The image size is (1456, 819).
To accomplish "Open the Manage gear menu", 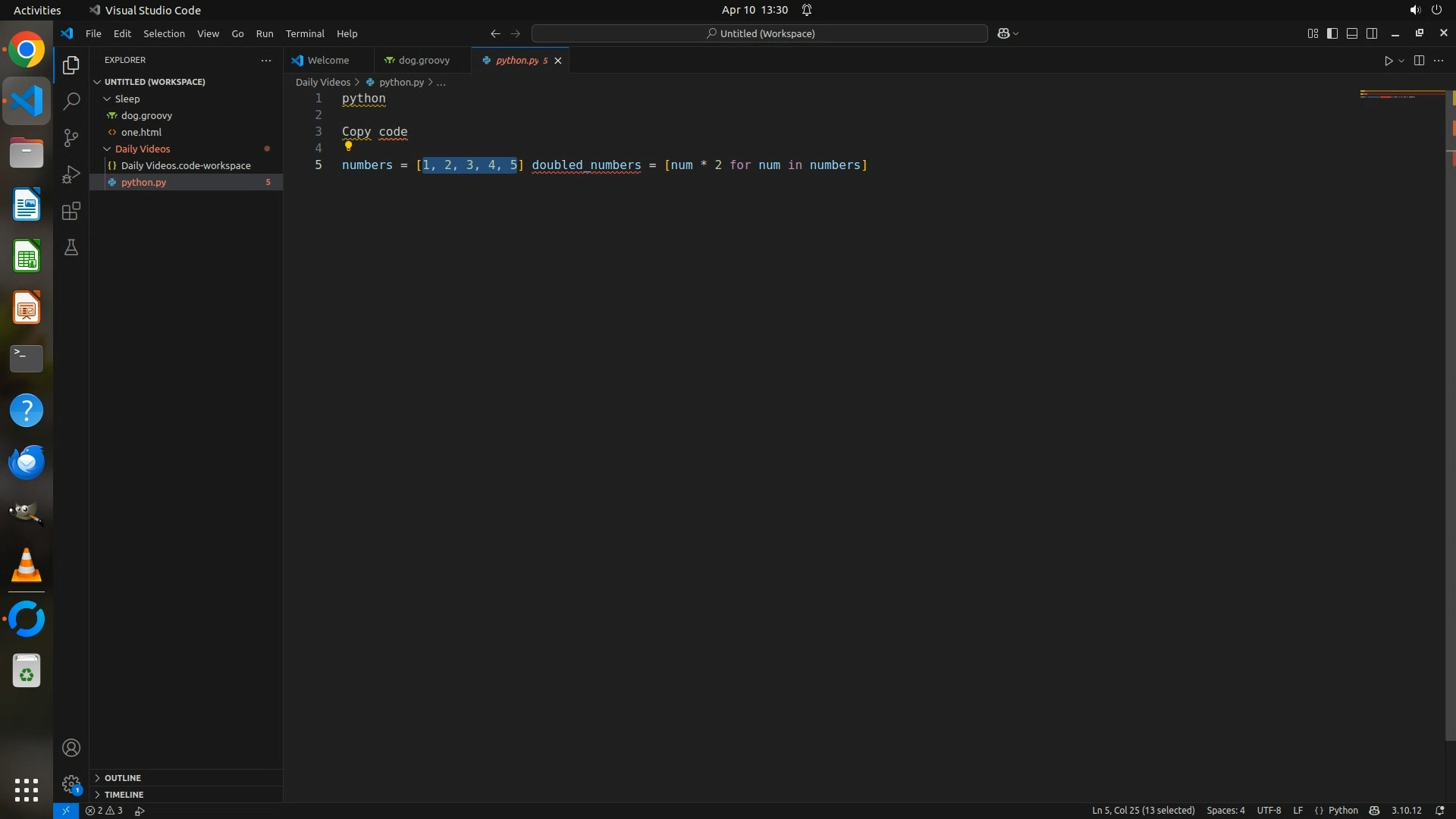I will [71, 783].
